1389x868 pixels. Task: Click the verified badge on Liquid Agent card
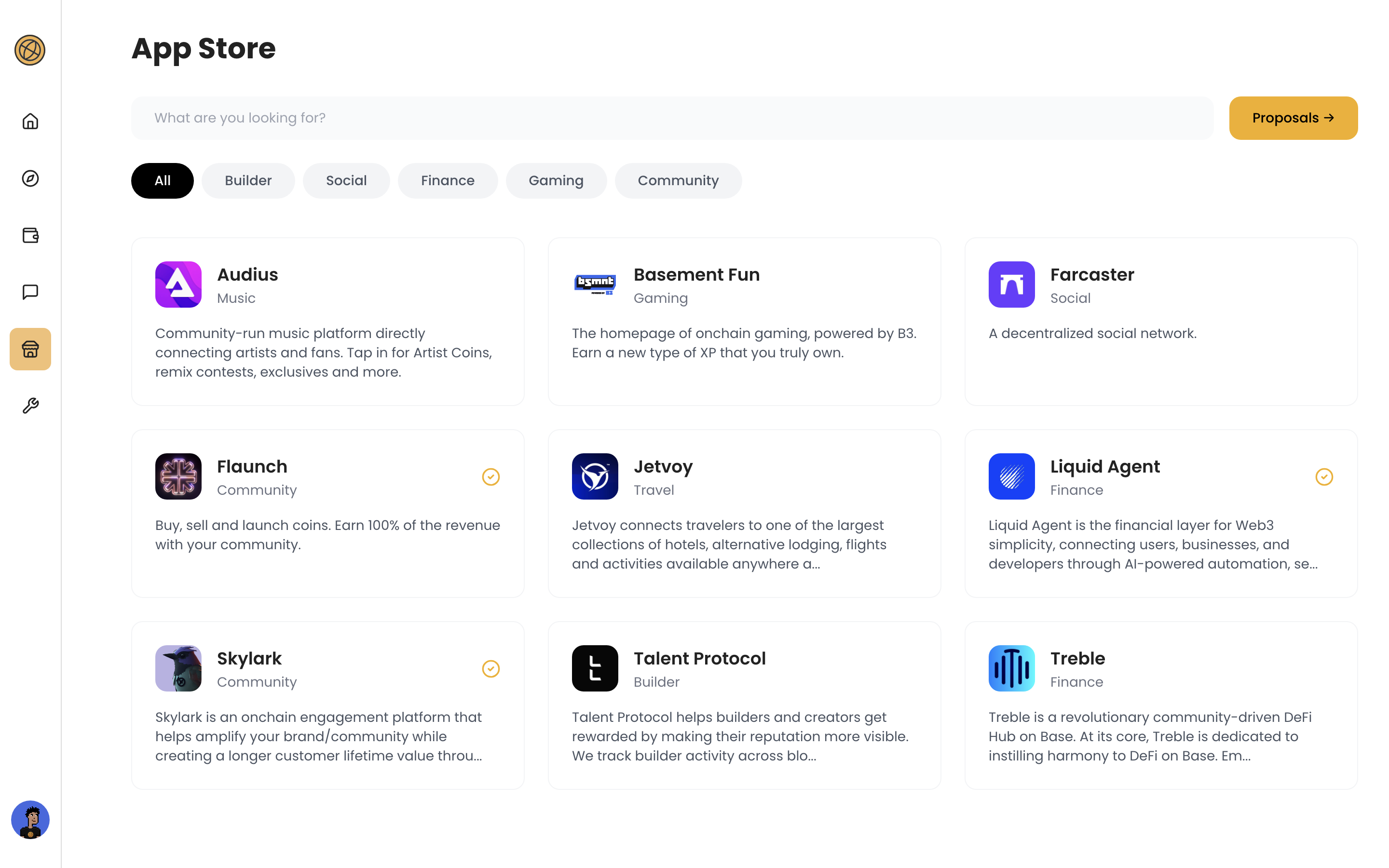(1324, 476)
